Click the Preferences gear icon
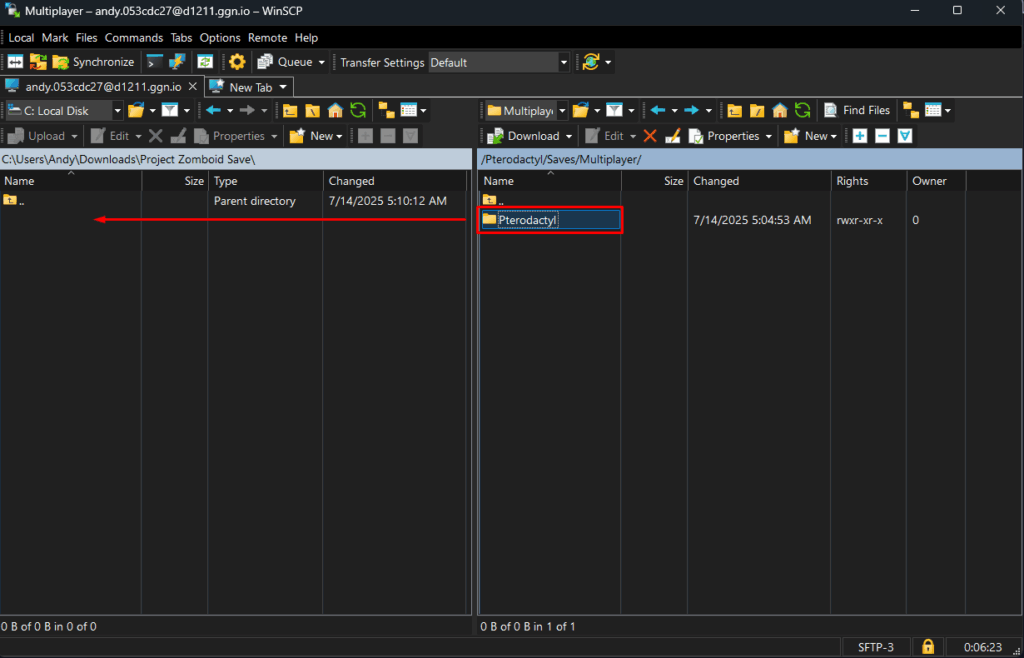The image size is (1024, 658). tap(236, 62)
